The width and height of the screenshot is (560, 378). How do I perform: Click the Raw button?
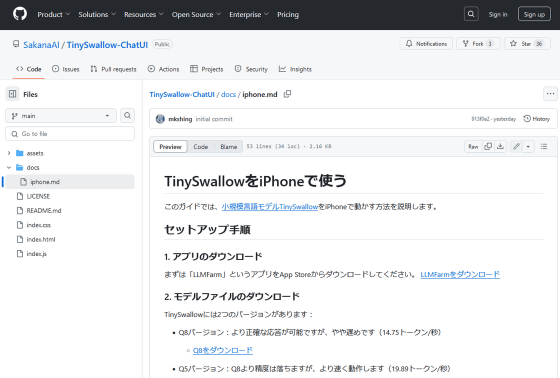pos(473,146)
